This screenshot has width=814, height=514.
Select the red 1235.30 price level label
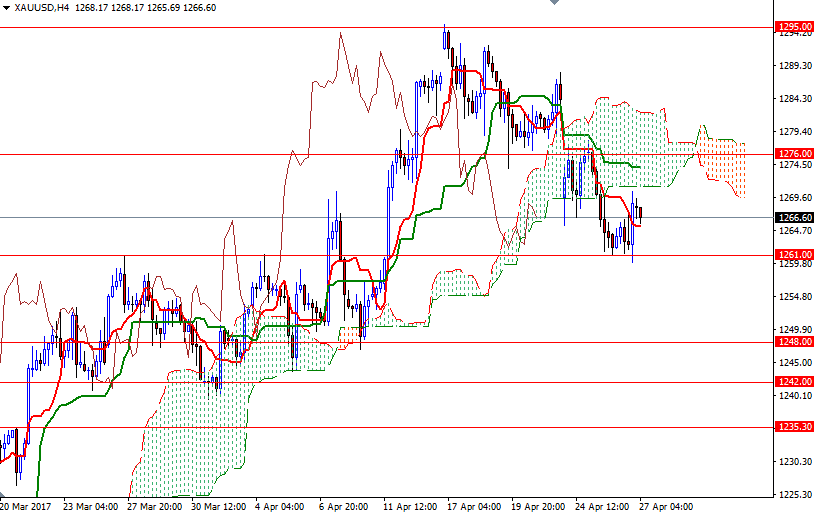click(794, 427)
